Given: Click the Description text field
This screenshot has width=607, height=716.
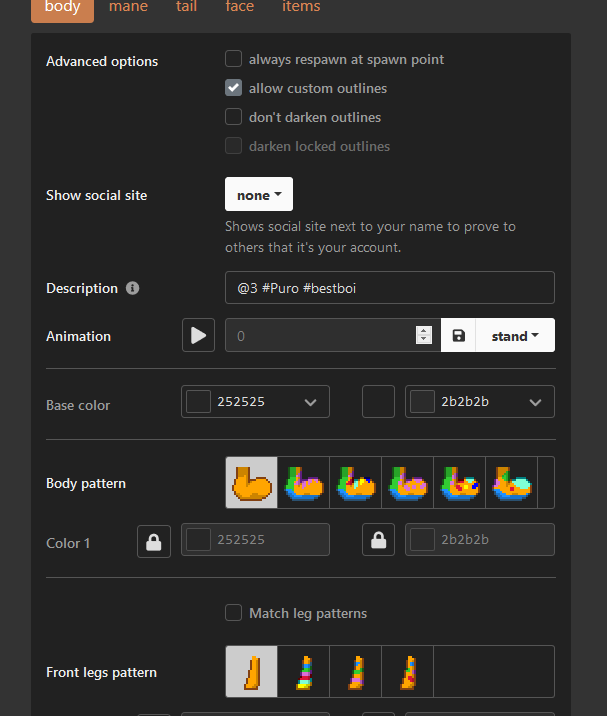Looking at the screenshot, I should 390,288.
